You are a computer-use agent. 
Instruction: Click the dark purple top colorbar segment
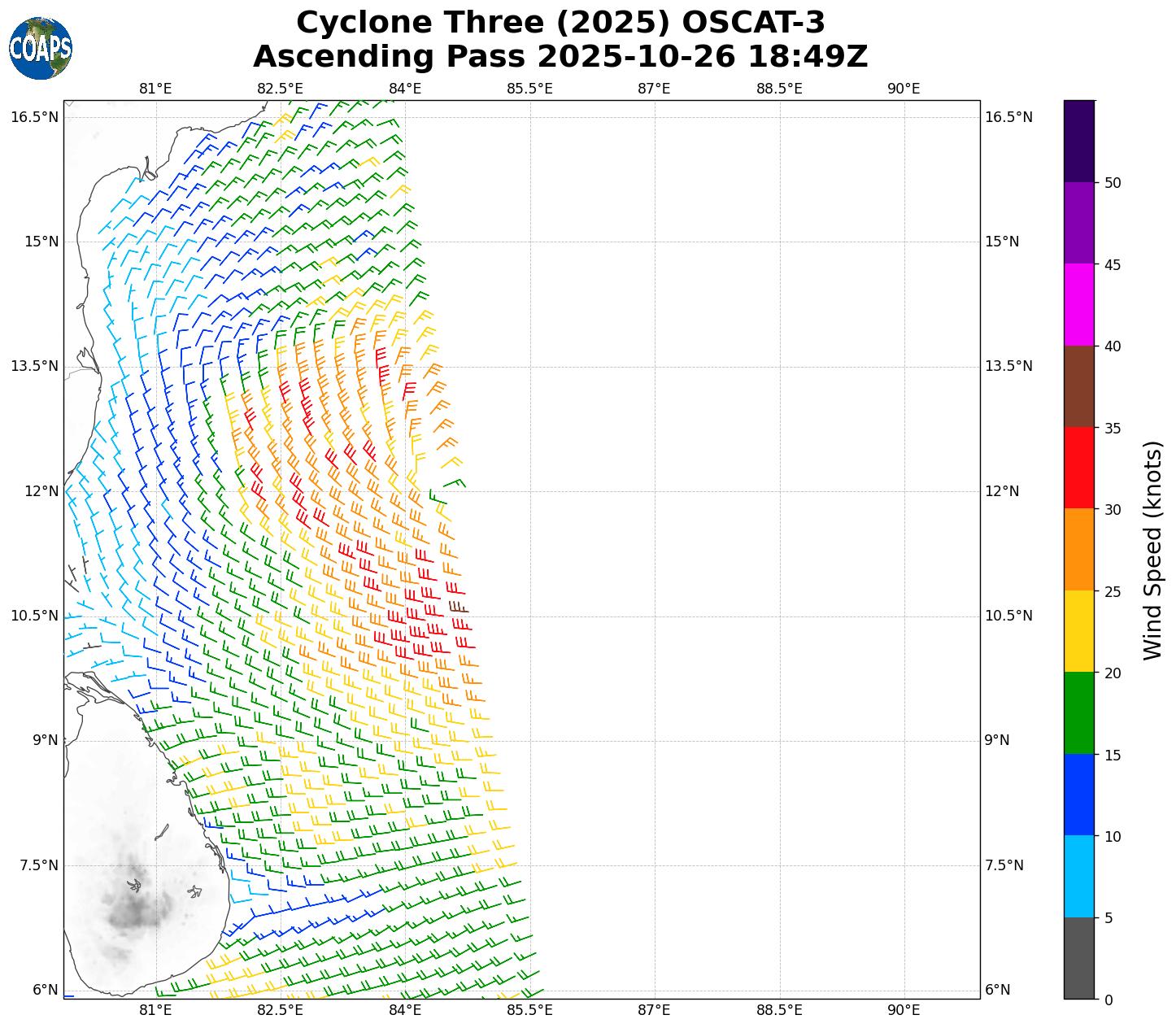coord(1079,141)
